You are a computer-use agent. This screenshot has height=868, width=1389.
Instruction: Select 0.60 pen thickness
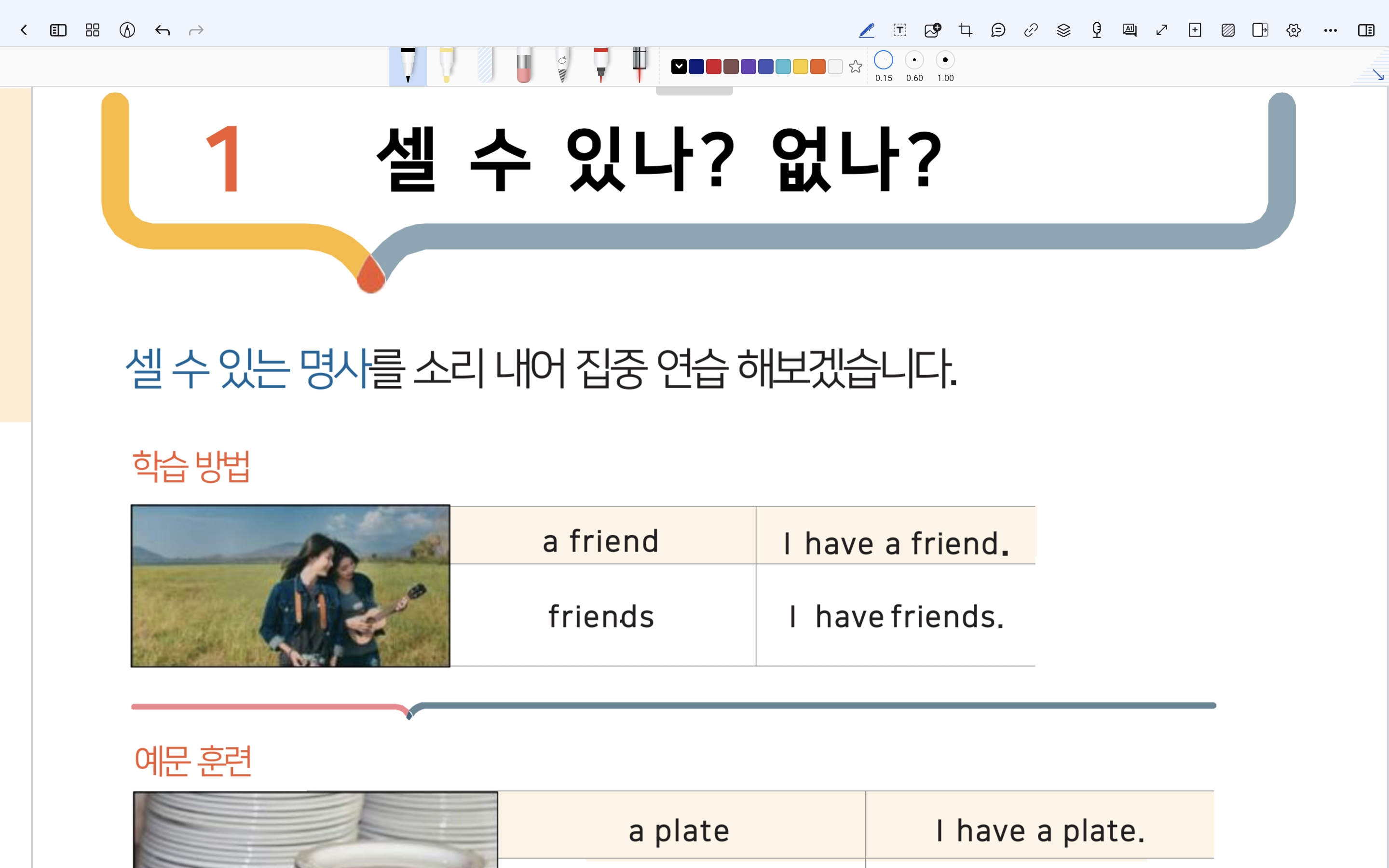pyautogui.click(x=914, y=60)
